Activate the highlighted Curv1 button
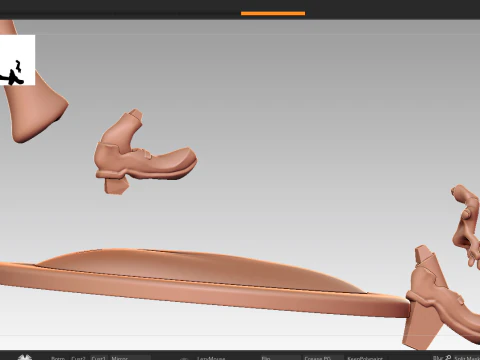 pos(99,358)
